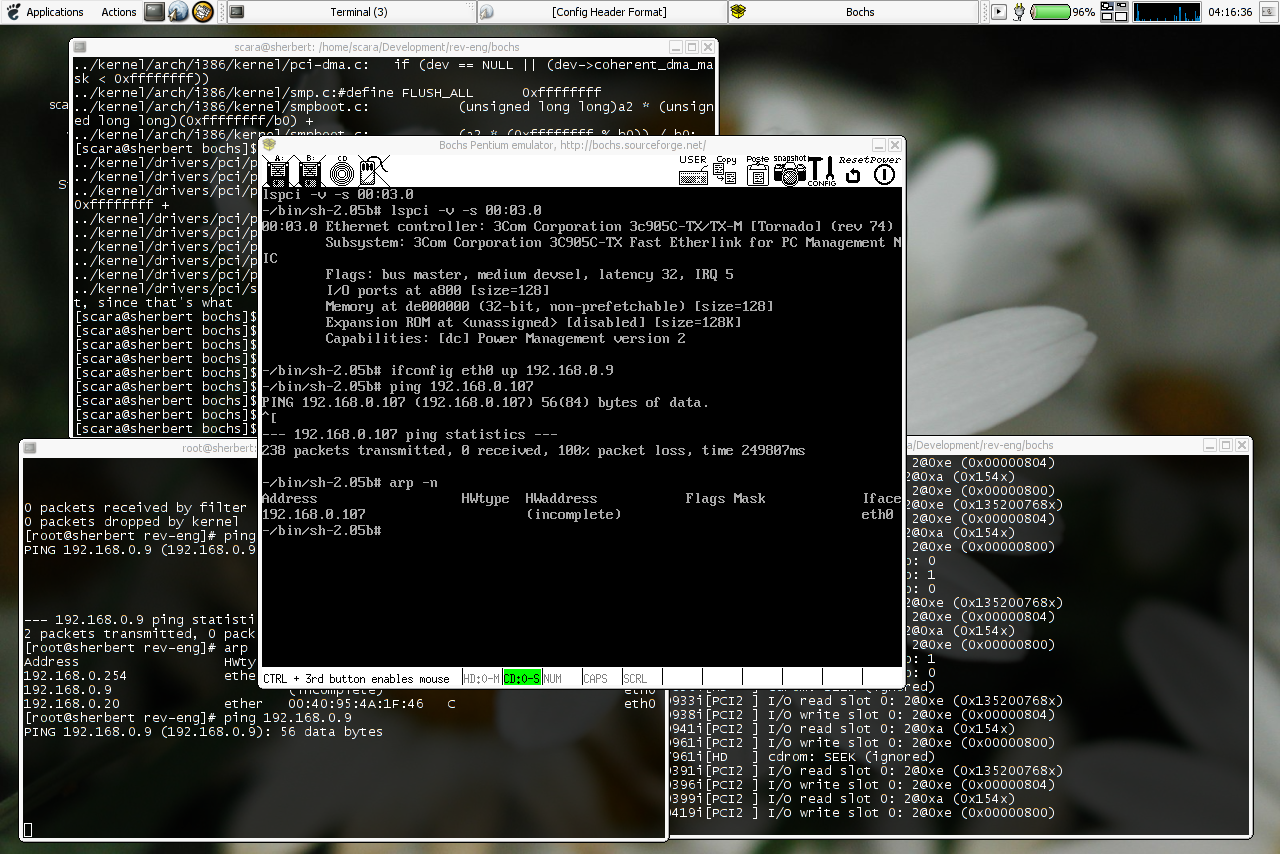Select the top-left workspace in the switcher
This screenshot has height=854, width=1280.
1107,7
